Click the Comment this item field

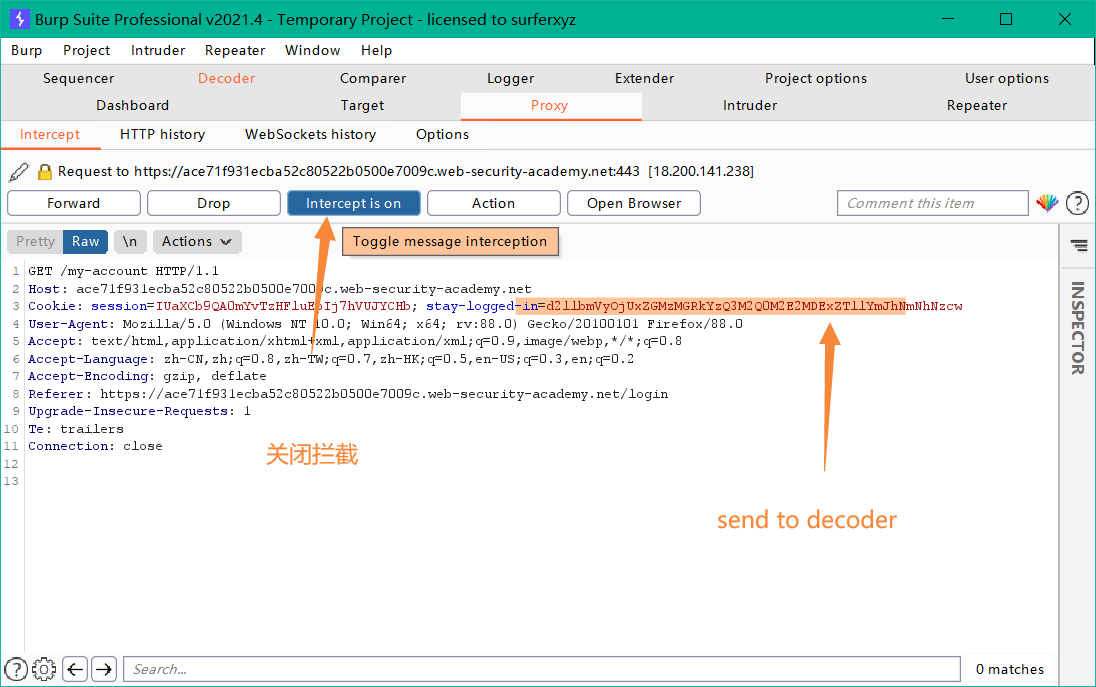coord(932,203)
